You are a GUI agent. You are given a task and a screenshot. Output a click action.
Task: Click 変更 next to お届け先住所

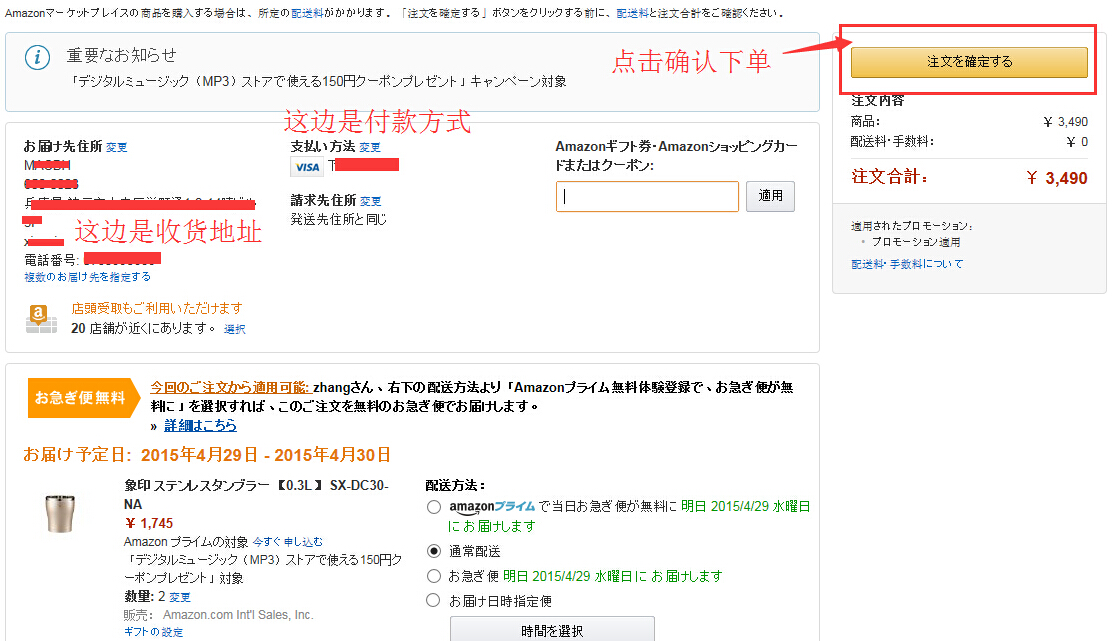point(117,147)
